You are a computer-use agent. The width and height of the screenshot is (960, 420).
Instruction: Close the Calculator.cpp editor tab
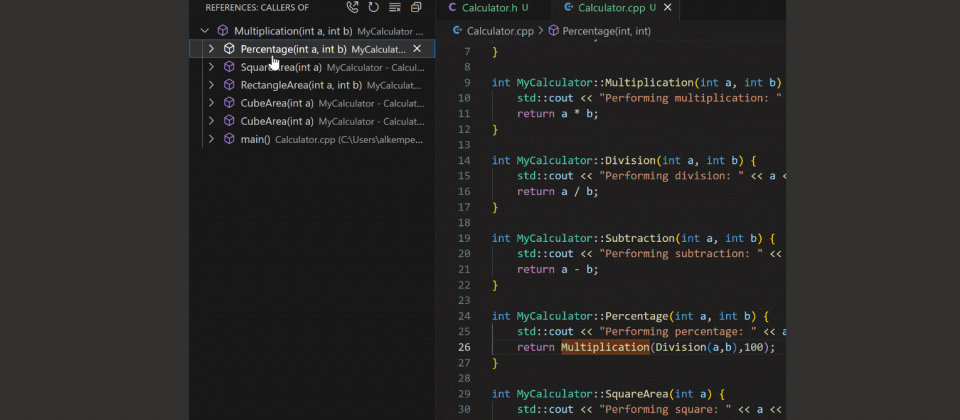point(667,8)
